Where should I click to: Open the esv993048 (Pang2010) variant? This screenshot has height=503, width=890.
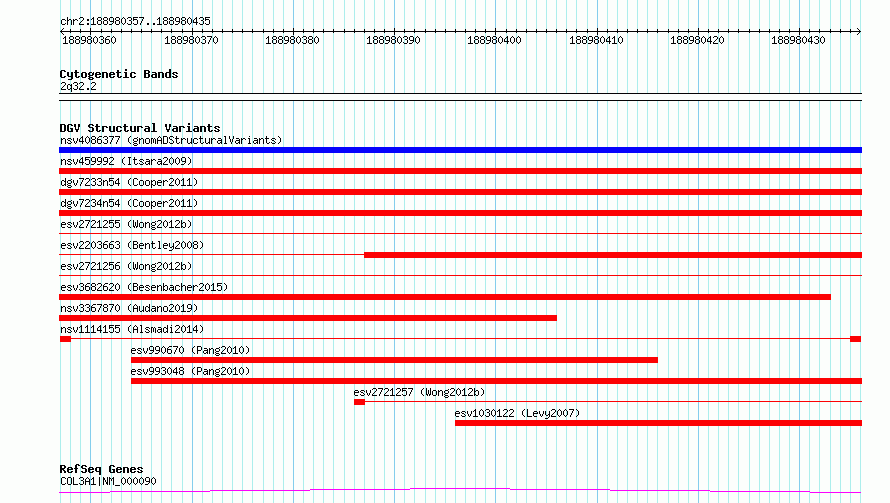(x=190, y=371)
